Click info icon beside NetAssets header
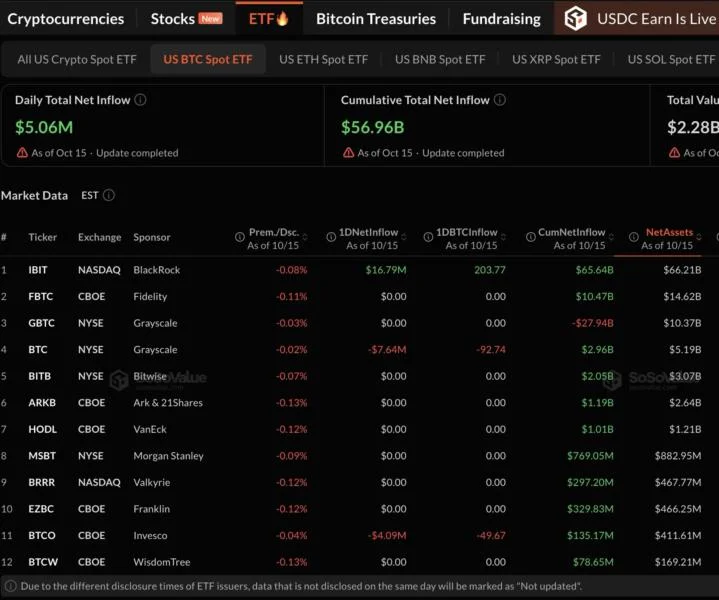719x600 pixels. coord(634,237)
